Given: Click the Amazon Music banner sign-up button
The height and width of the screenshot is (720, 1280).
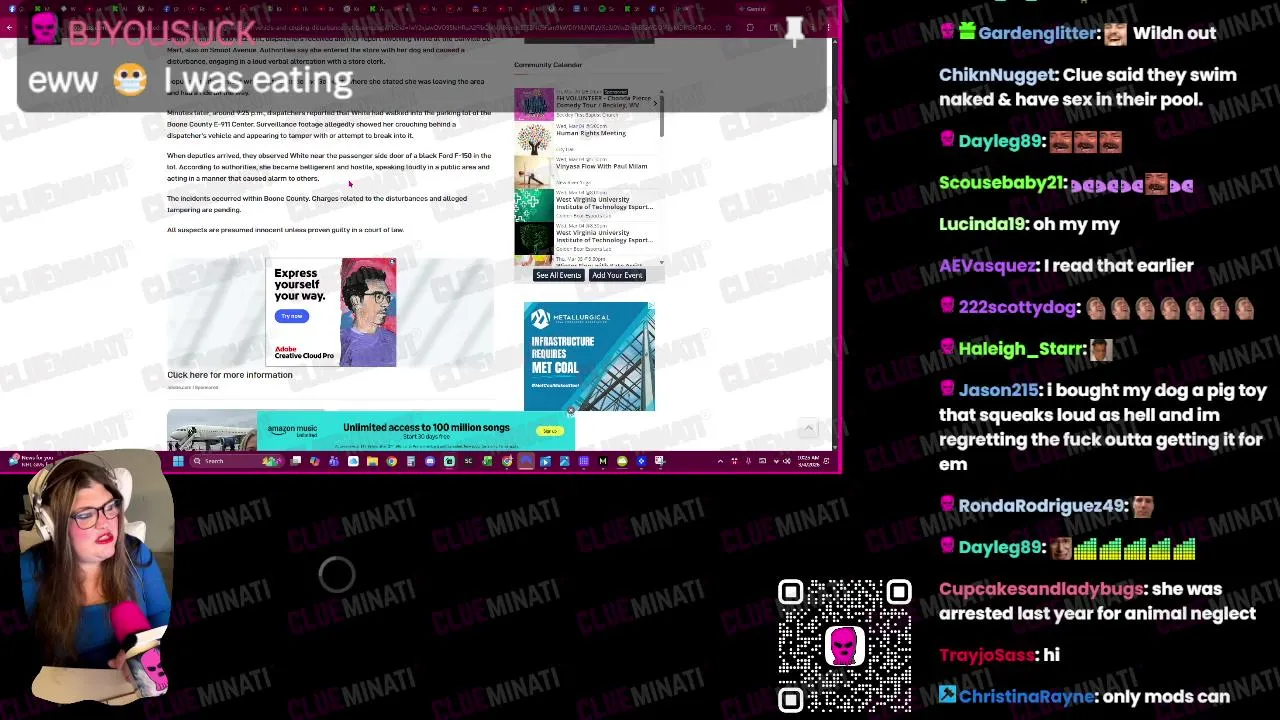Looking at the screenshot, I should point(549,431).
